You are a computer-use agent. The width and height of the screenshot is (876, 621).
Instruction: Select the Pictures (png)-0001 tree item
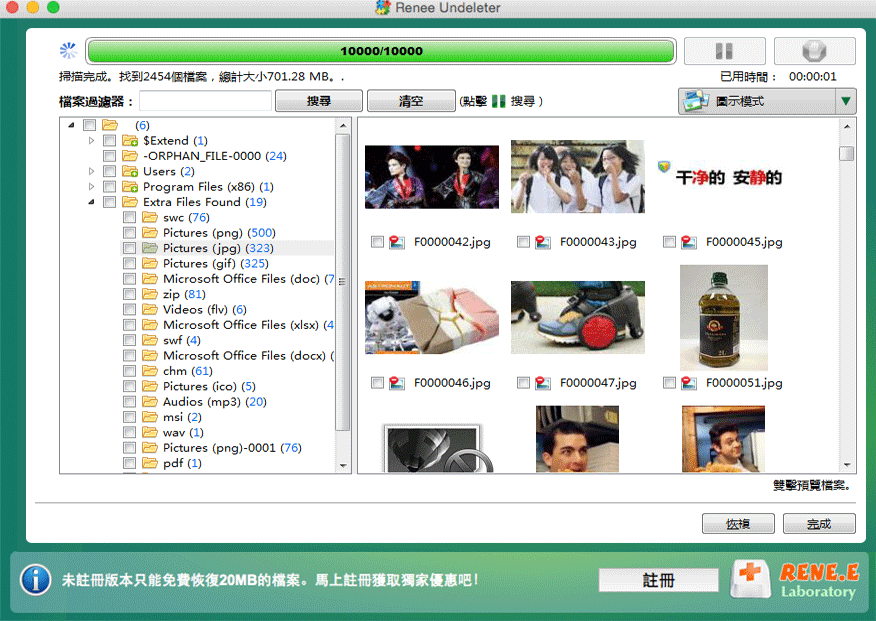click(232, 447)
